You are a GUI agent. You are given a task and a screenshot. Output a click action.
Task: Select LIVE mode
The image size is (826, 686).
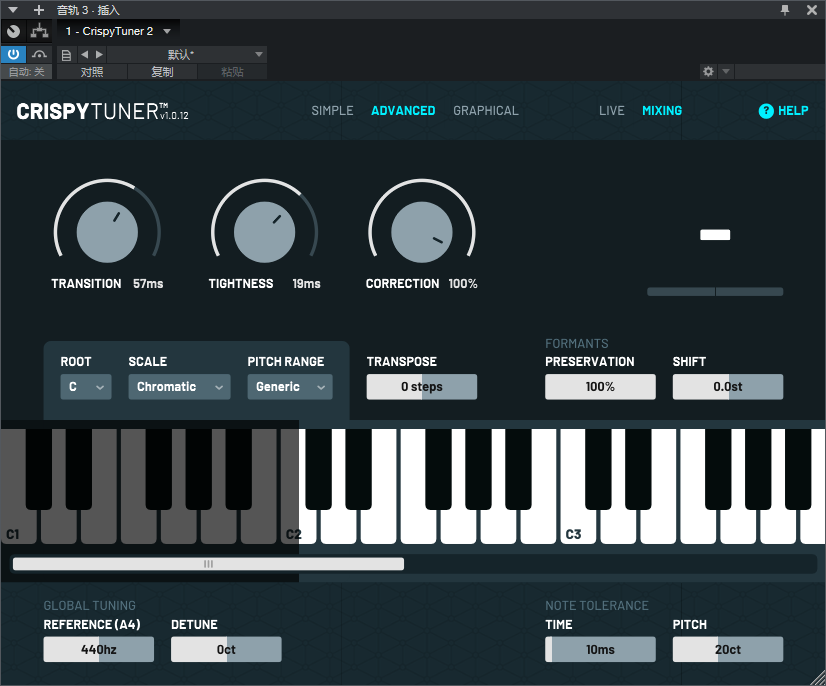tap(612, 111)
